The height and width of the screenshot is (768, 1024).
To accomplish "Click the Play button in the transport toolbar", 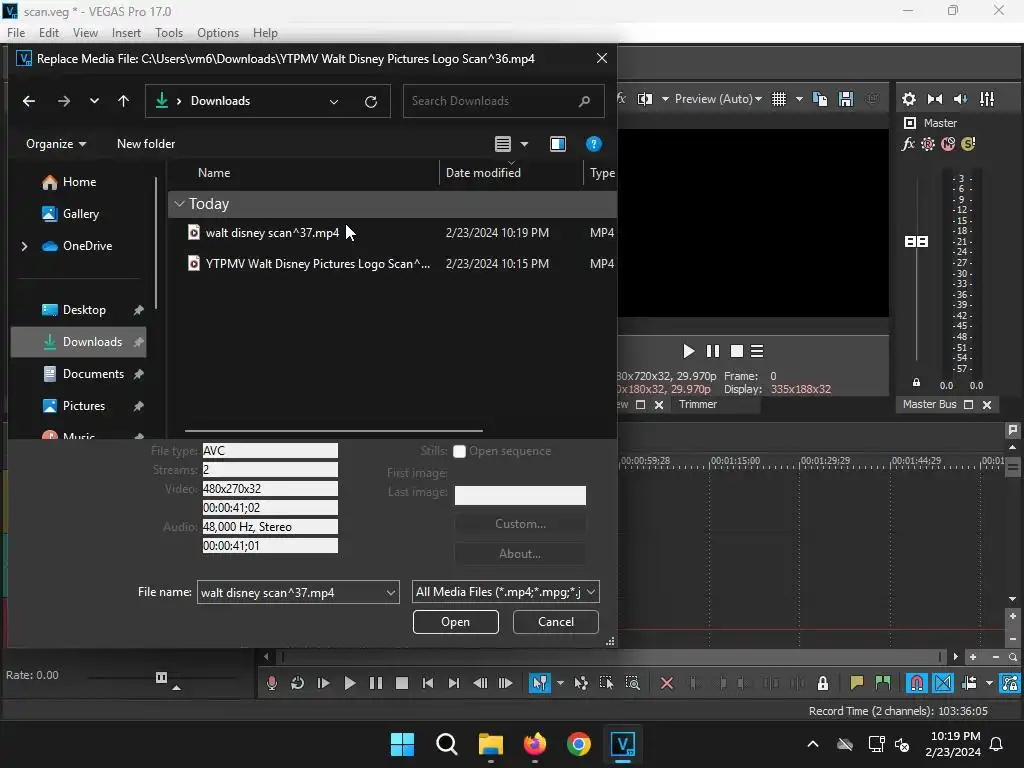I will tap(349, 683).
